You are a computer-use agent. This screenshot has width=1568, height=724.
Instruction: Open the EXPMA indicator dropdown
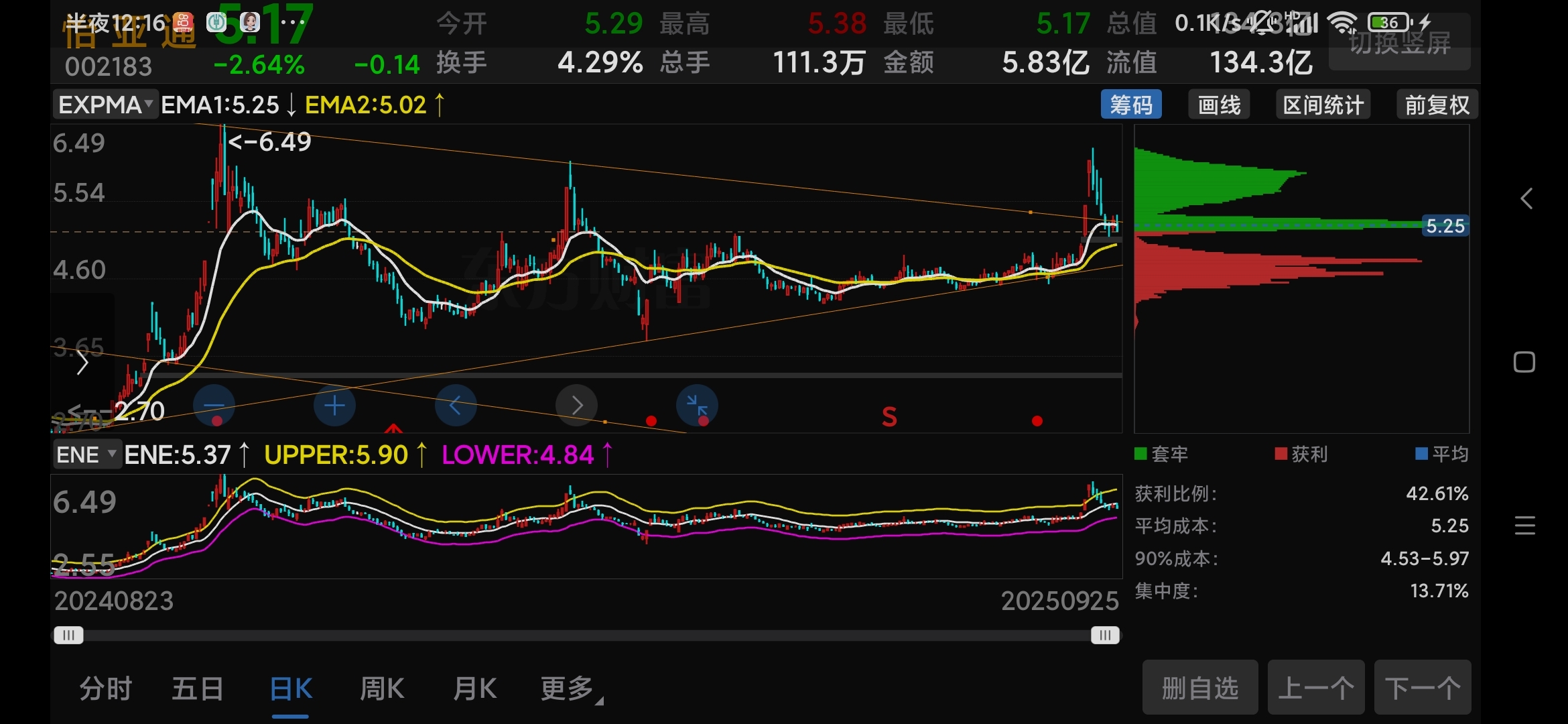[x=105, y=105]
